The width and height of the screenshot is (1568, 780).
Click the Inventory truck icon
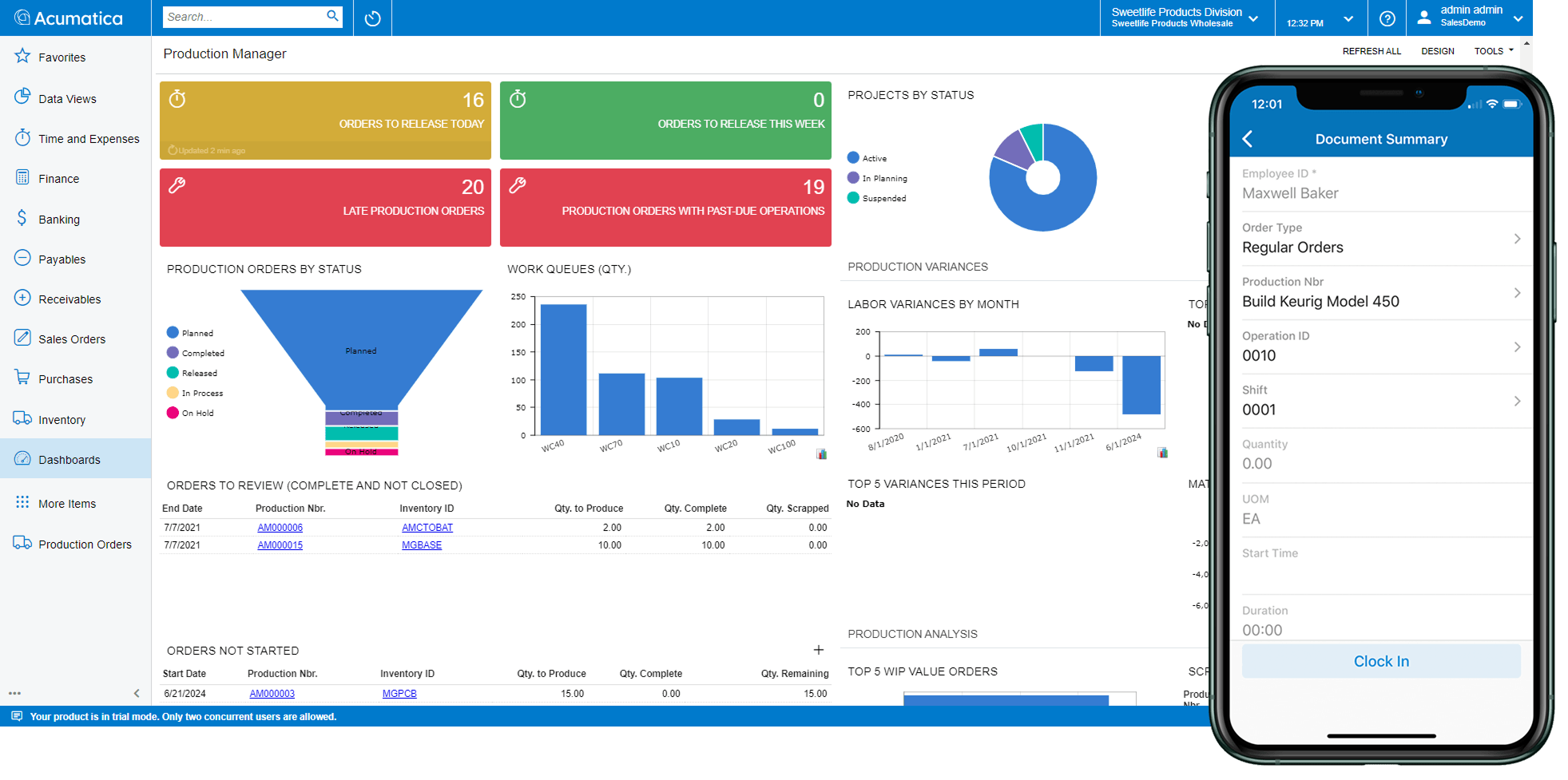(x=22, y=419)
